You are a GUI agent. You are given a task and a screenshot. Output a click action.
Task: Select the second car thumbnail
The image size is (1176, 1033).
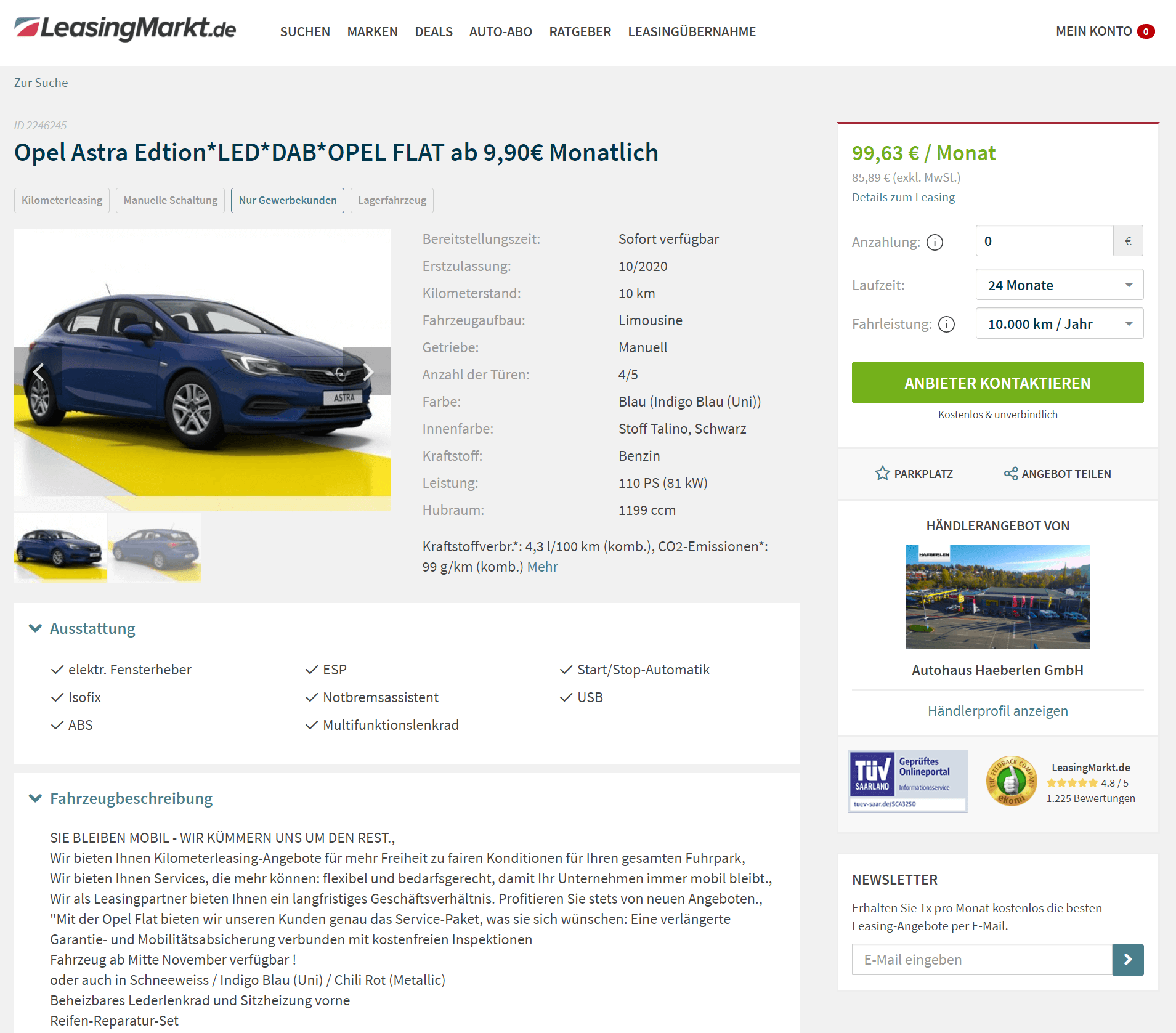pos(155,547)
